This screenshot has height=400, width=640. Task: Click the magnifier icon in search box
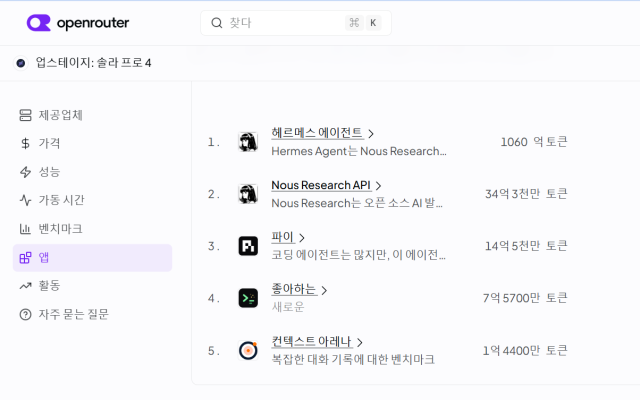click(x=217, y=23)
